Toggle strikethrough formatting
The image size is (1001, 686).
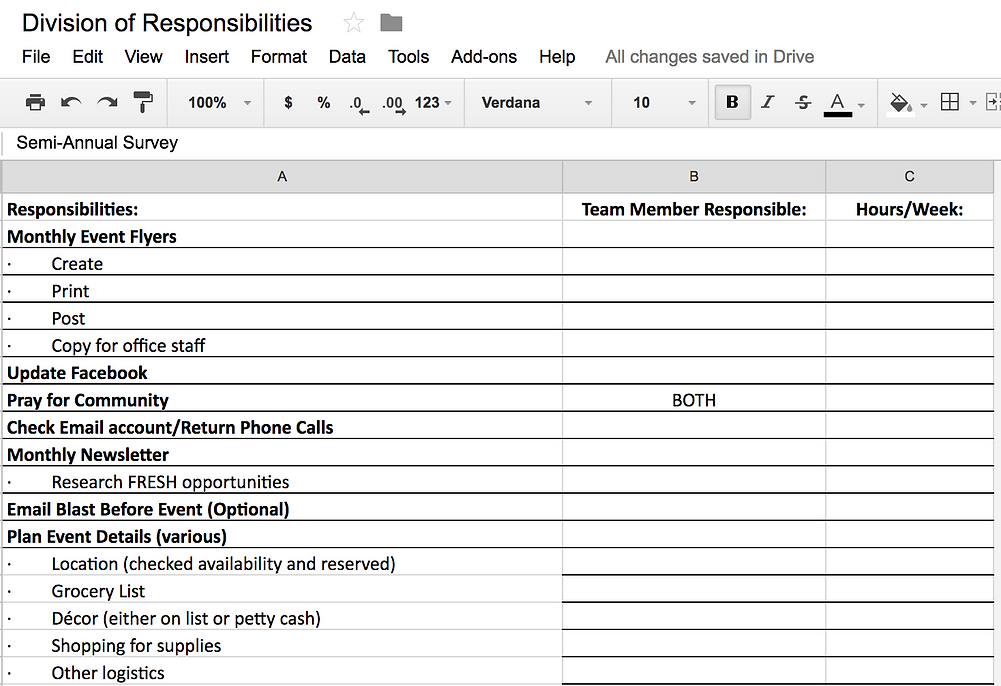tap(802, 102)
